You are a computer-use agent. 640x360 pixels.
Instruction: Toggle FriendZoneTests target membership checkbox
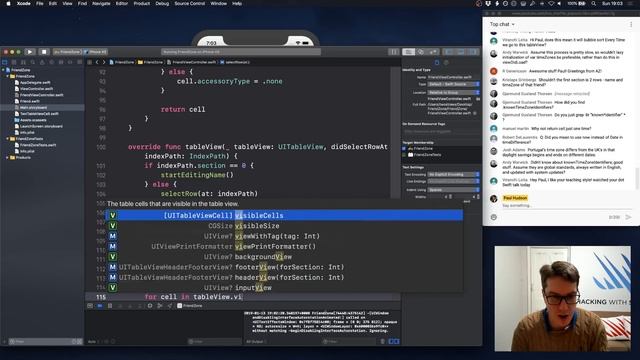(404, 155)
